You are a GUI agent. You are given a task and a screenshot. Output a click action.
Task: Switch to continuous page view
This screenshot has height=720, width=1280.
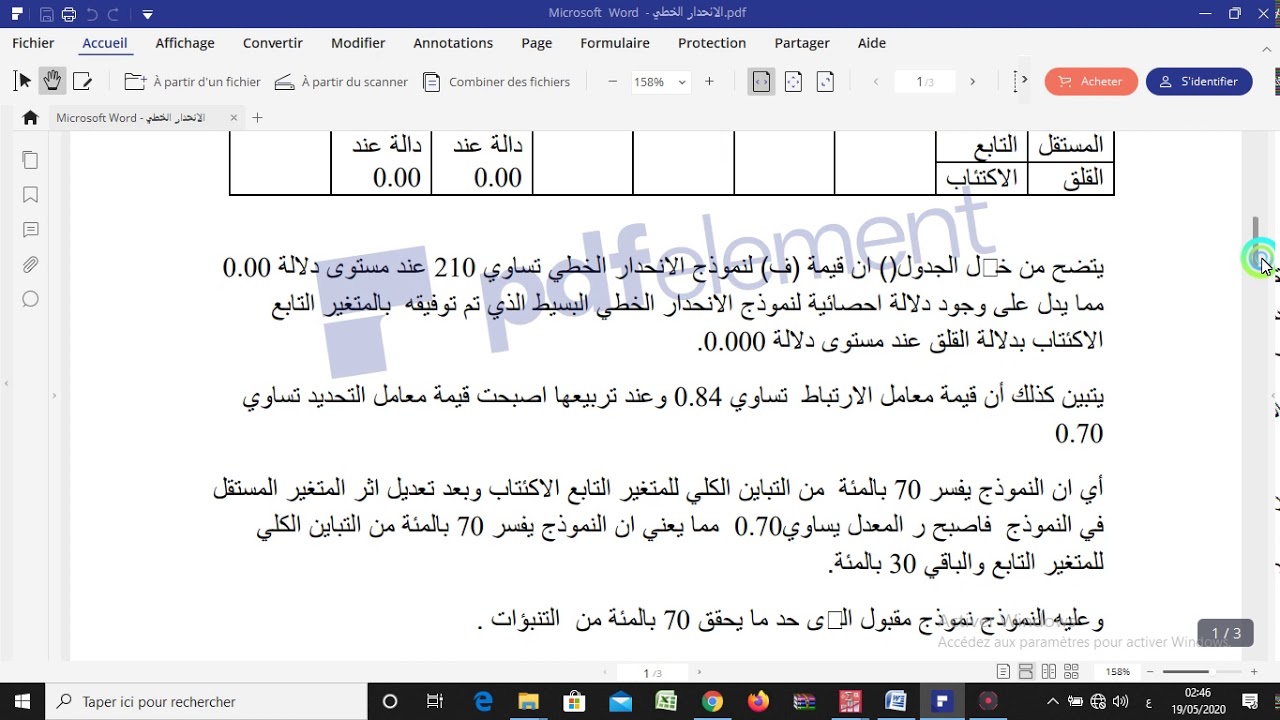[x=1026, y=672]
